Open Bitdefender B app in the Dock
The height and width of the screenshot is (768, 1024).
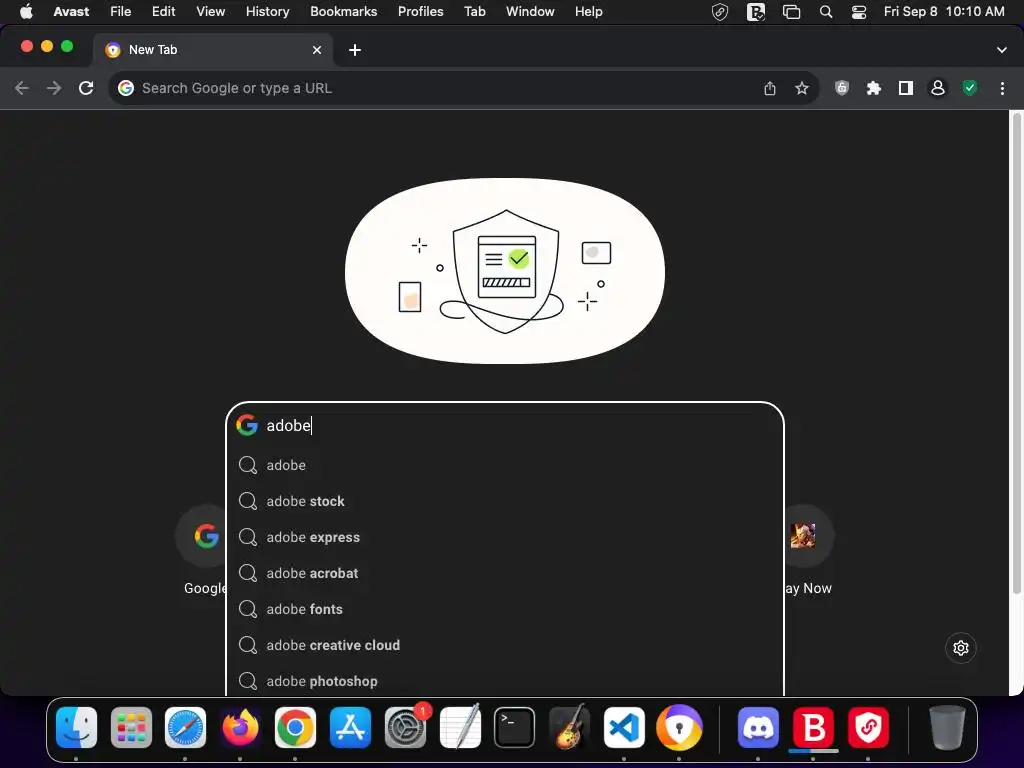(813, 728)
